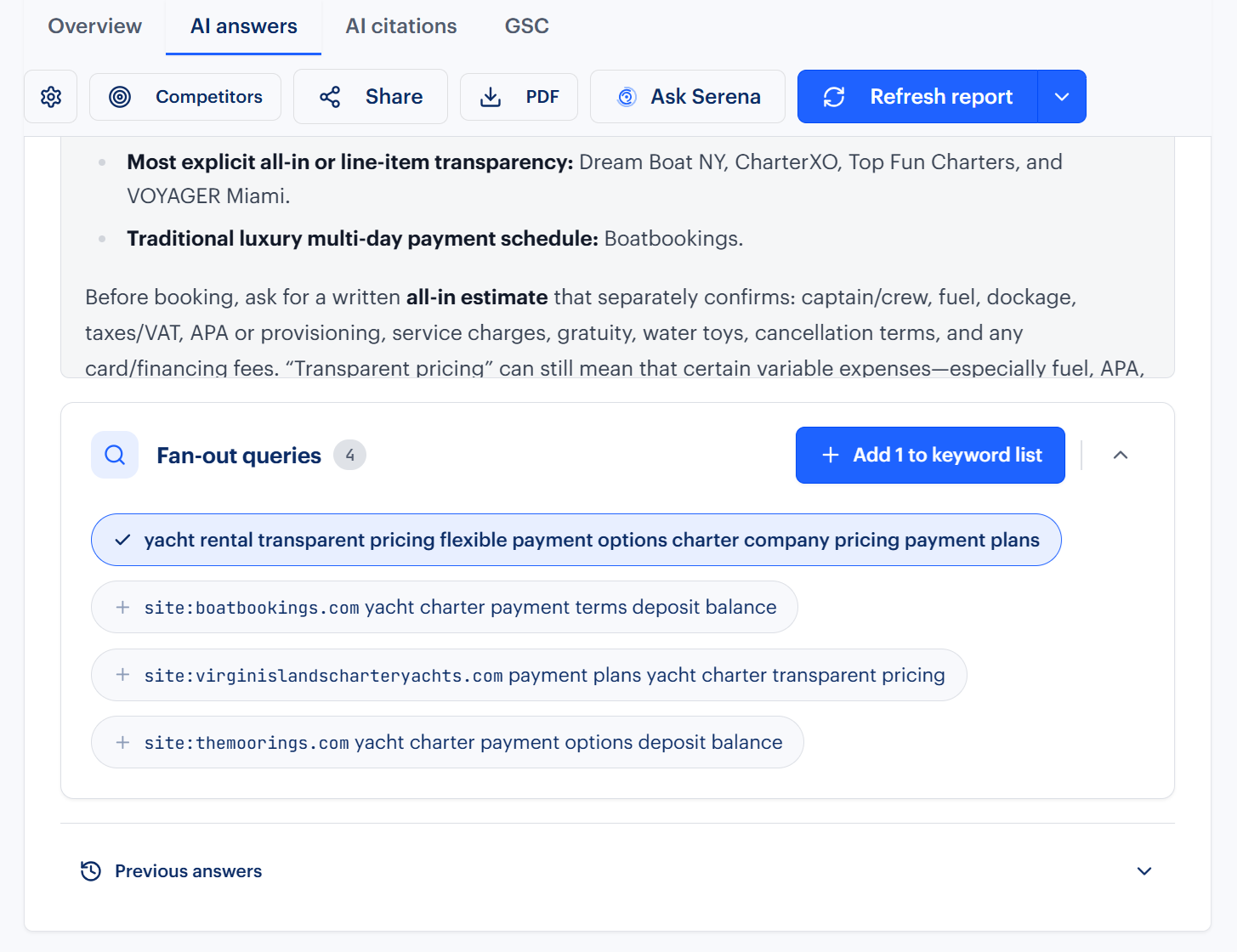Open the Competitors panel
Viewport: 1237px width, 952px height.
pos(185,97)
